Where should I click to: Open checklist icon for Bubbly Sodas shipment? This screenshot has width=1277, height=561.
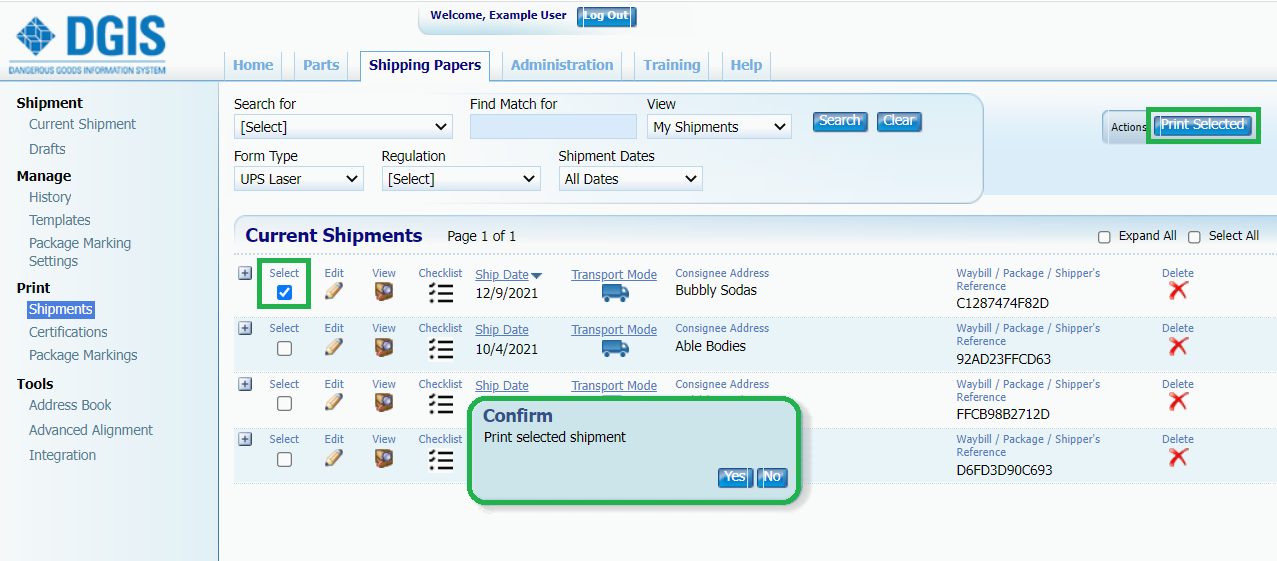440,292
